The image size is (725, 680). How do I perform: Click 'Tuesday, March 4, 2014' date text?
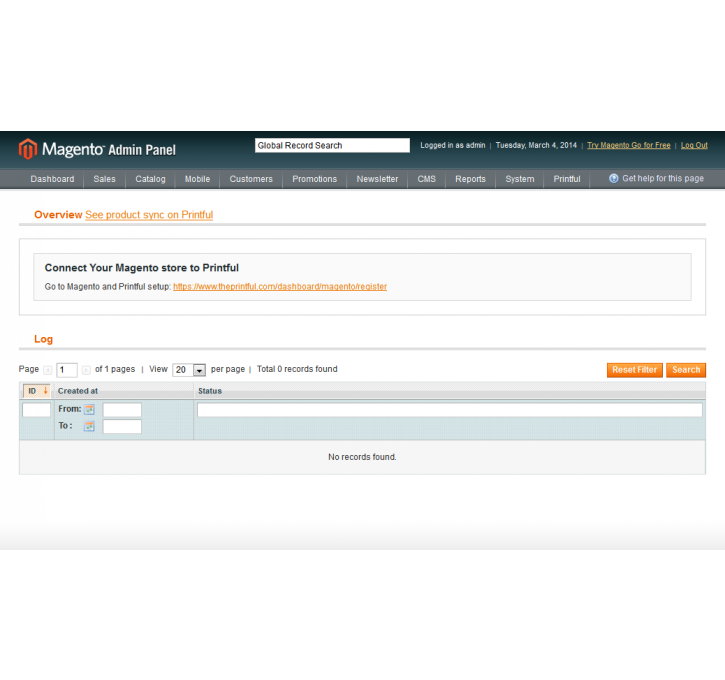tap(536, 145)
